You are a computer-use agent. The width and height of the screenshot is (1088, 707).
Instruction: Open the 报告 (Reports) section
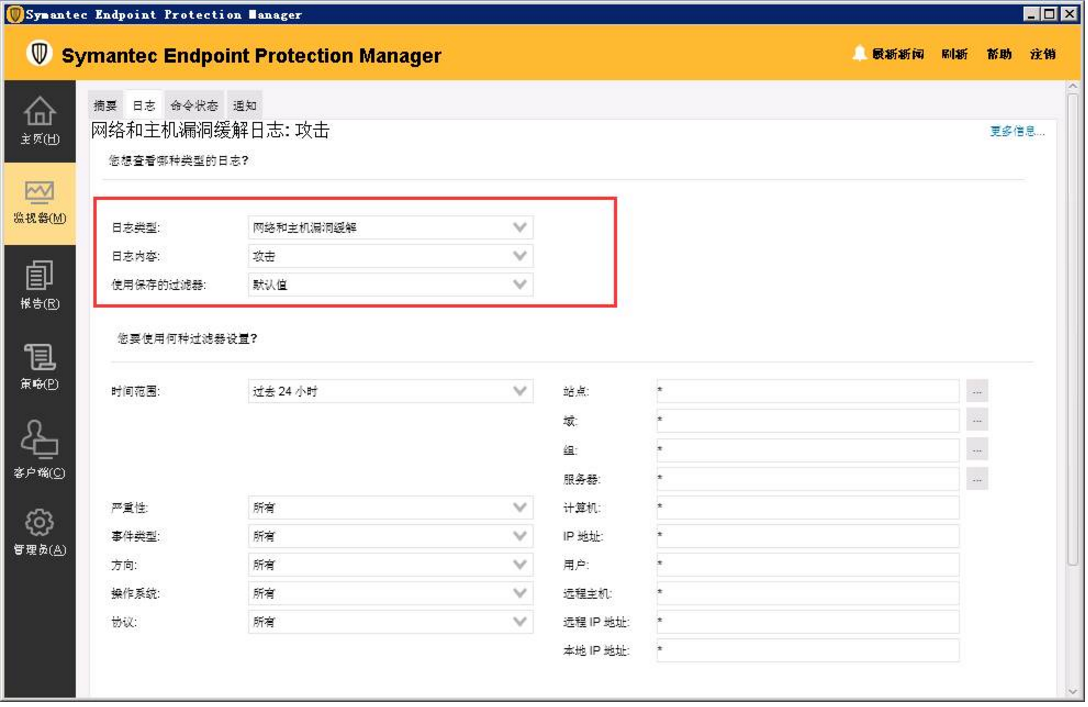(x=40, y=283)
